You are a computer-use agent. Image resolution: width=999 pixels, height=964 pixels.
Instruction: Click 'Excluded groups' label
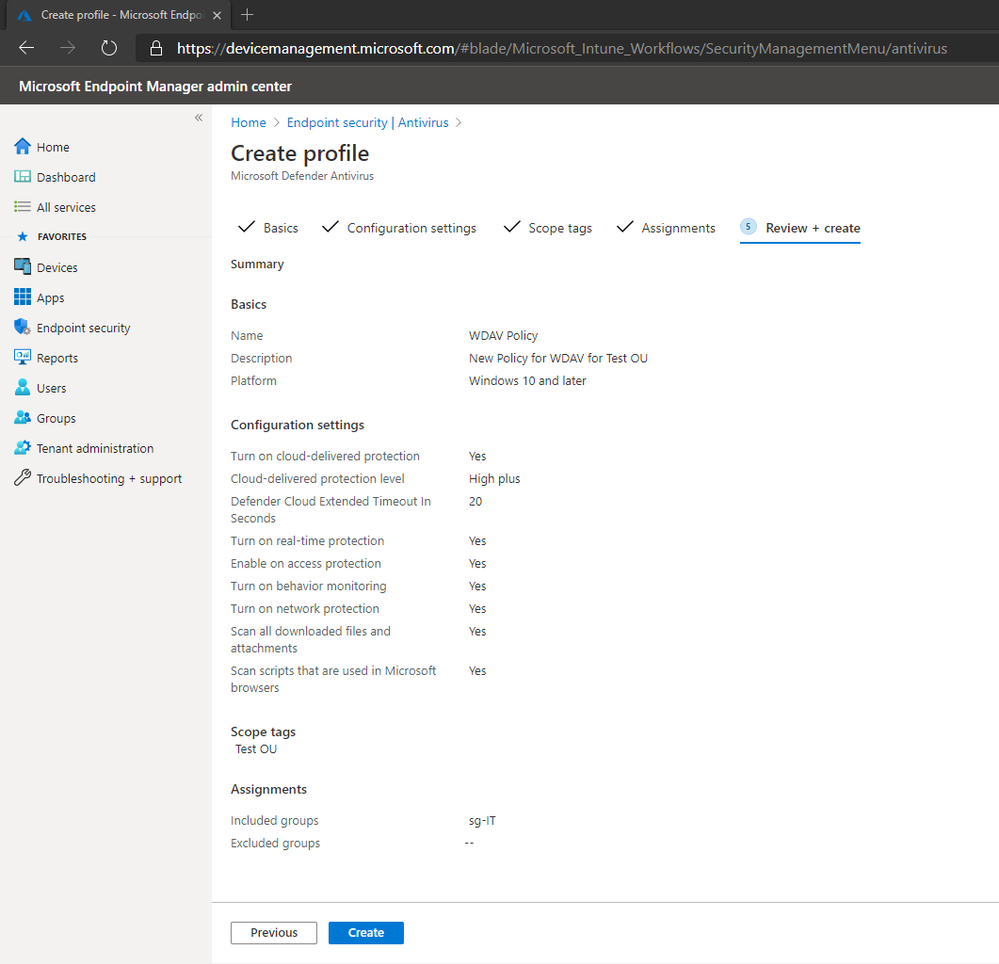click(275, 843)
